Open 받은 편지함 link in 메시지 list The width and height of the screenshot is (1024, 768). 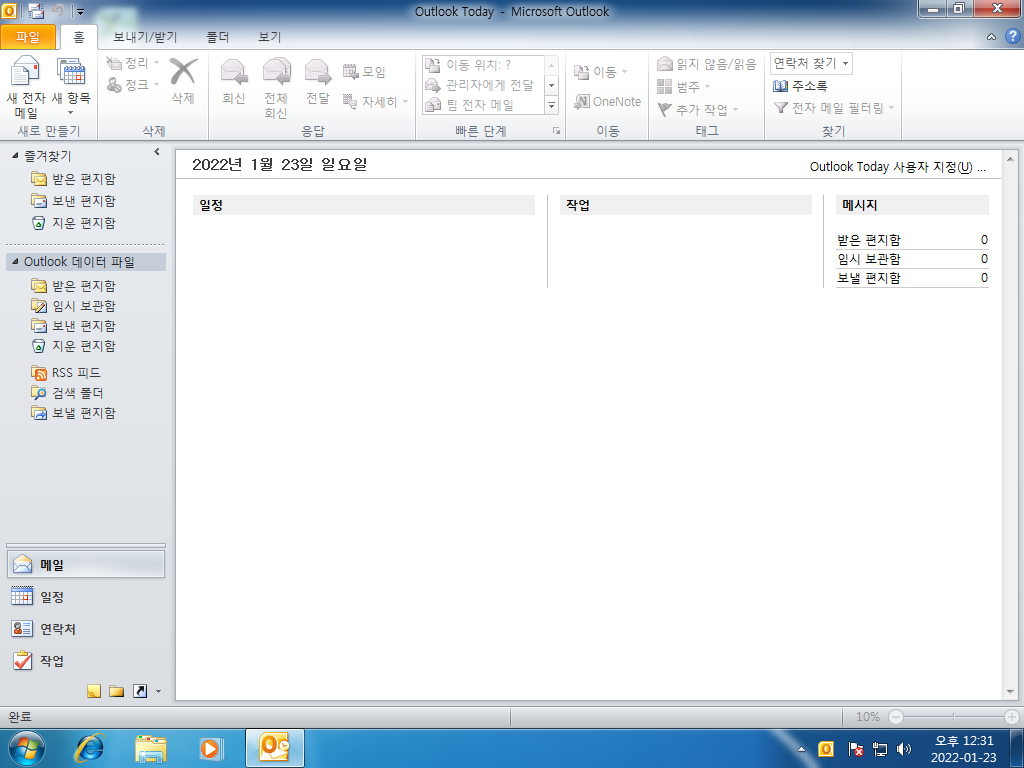coord(869,240)
